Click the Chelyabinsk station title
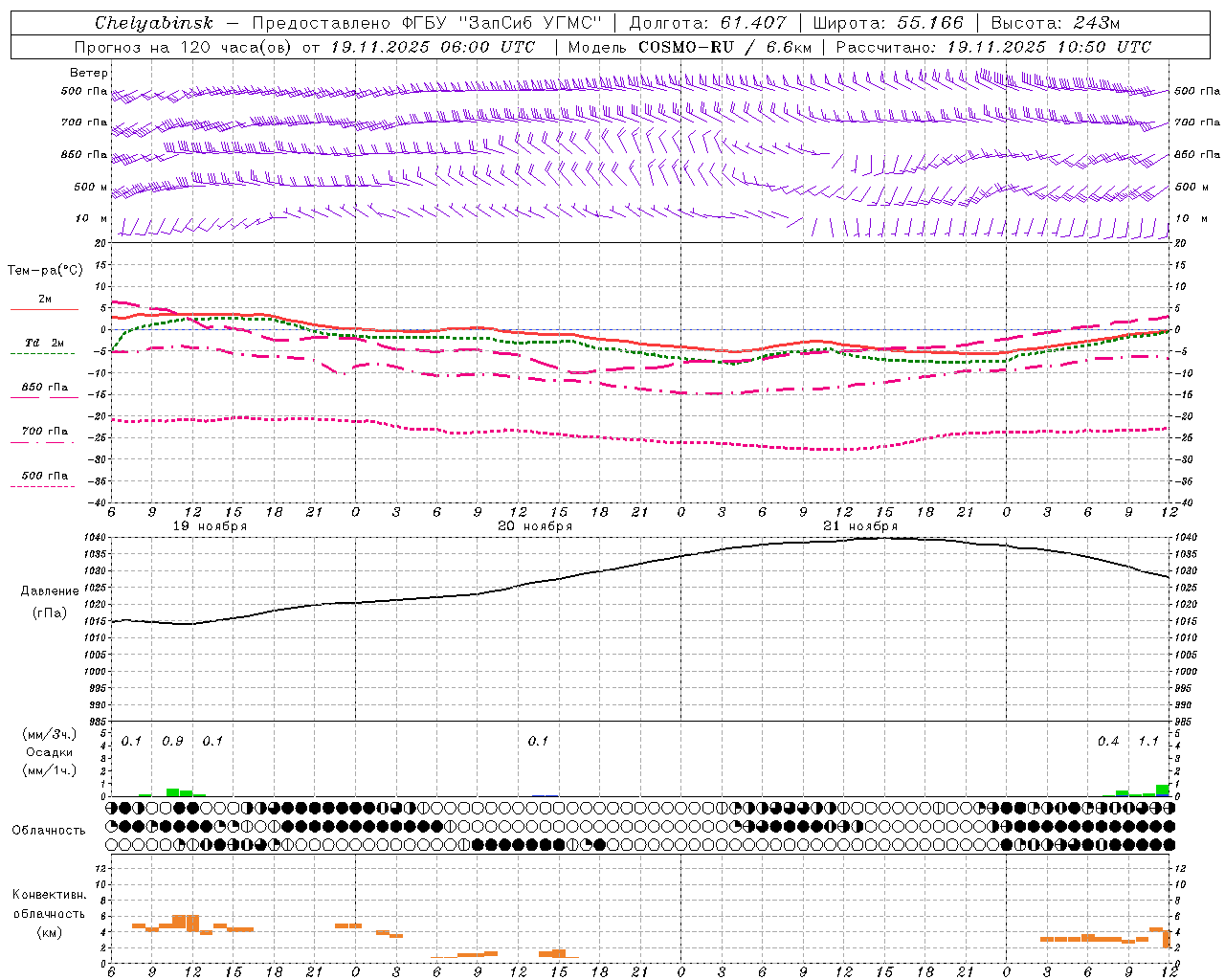This screenshot has width=1225, height=980. point(154,23)
